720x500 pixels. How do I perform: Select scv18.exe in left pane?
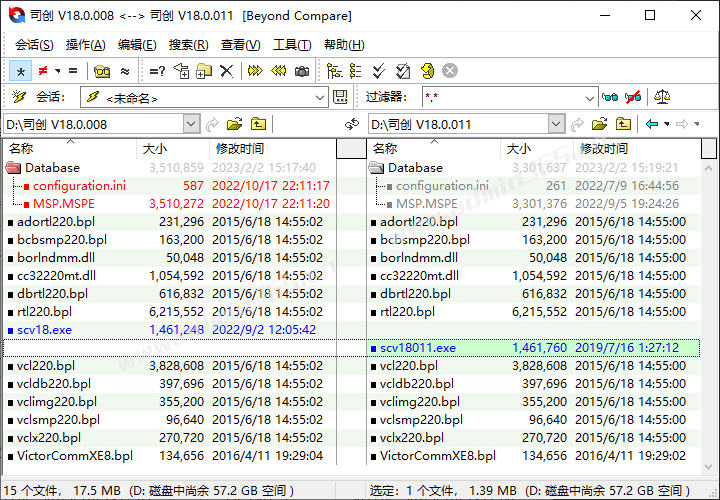44,330
